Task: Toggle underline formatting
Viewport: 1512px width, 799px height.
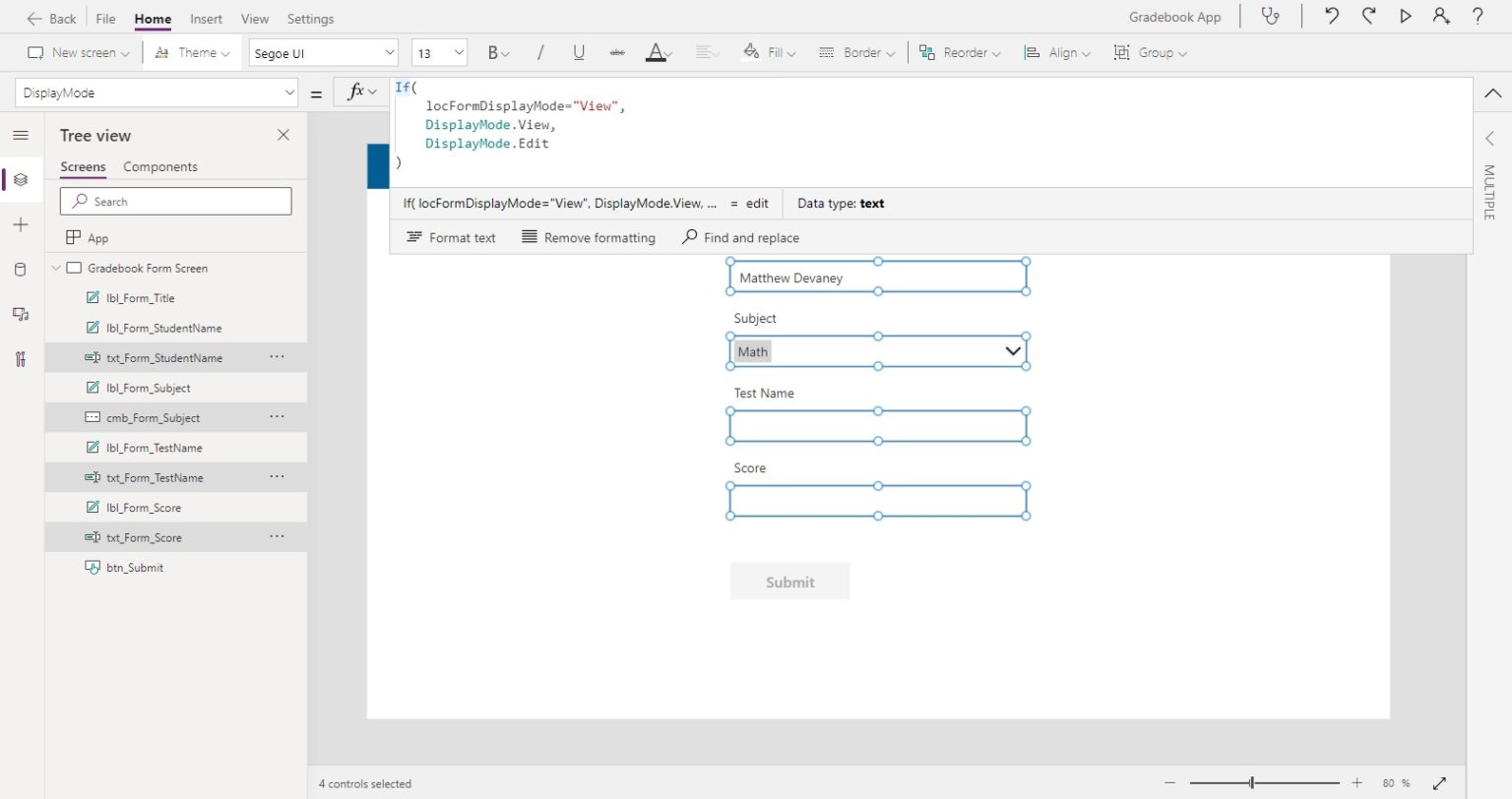Action: point(579,52)
